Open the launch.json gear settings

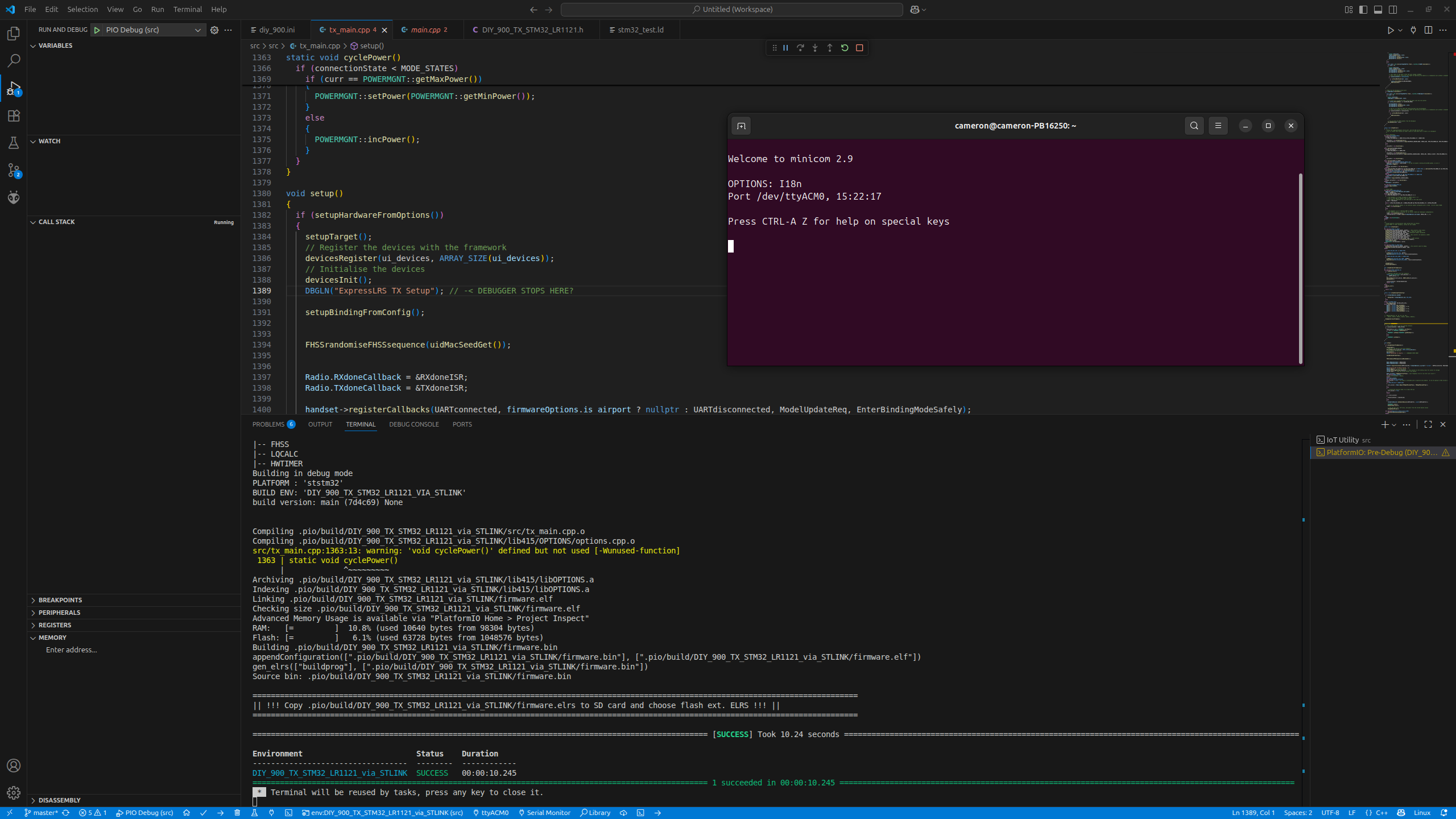pos(214,30)
